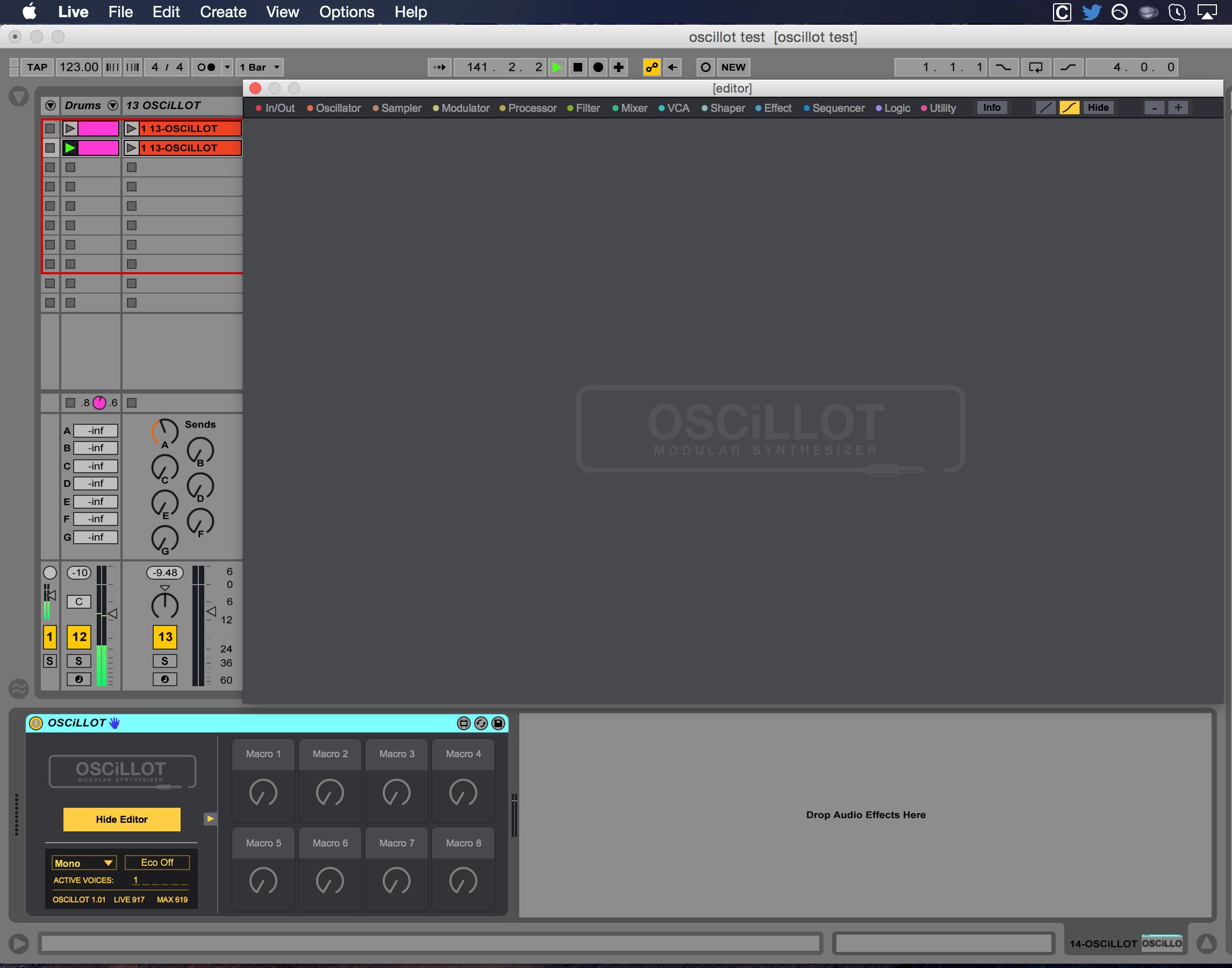Open the 1 Bar quantization menu
Screen dimensions: 1232x968
tap(260, 67)
